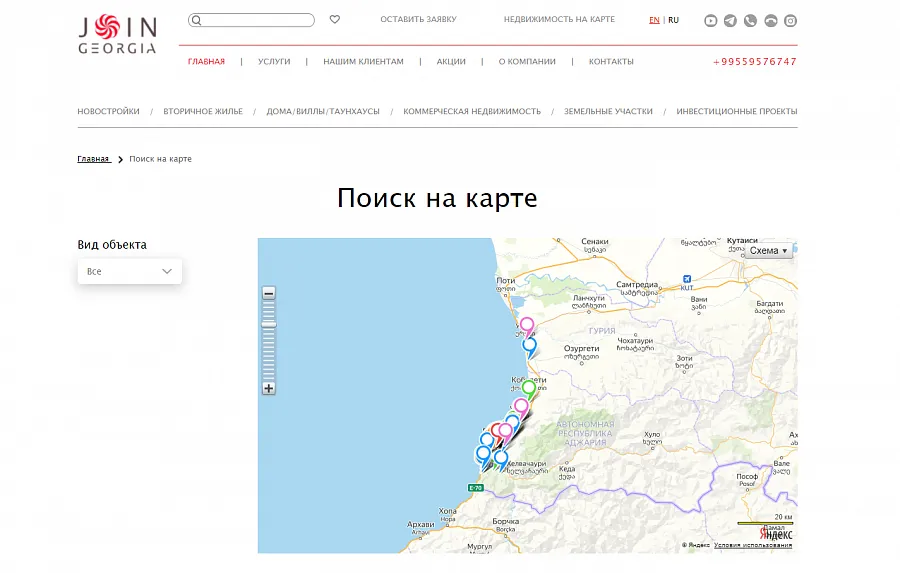
Task: Go to the ЗЕМЕЛЬНЫЕ УЧАСТКИ category
Action: point(608,111)
